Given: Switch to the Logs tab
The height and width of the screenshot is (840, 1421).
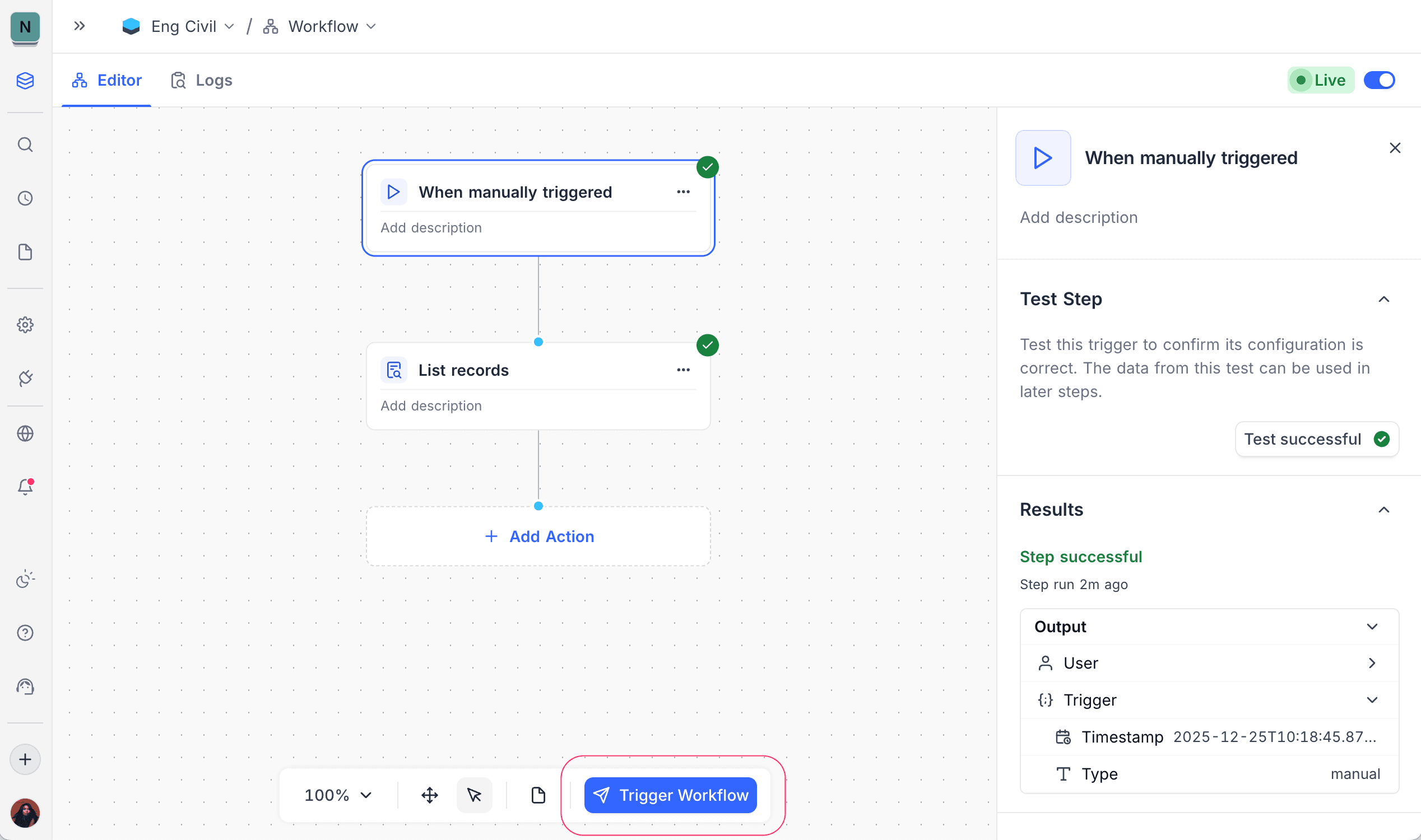Looking at the screenshot, I should pyautogui.click(x=202, y=81).
